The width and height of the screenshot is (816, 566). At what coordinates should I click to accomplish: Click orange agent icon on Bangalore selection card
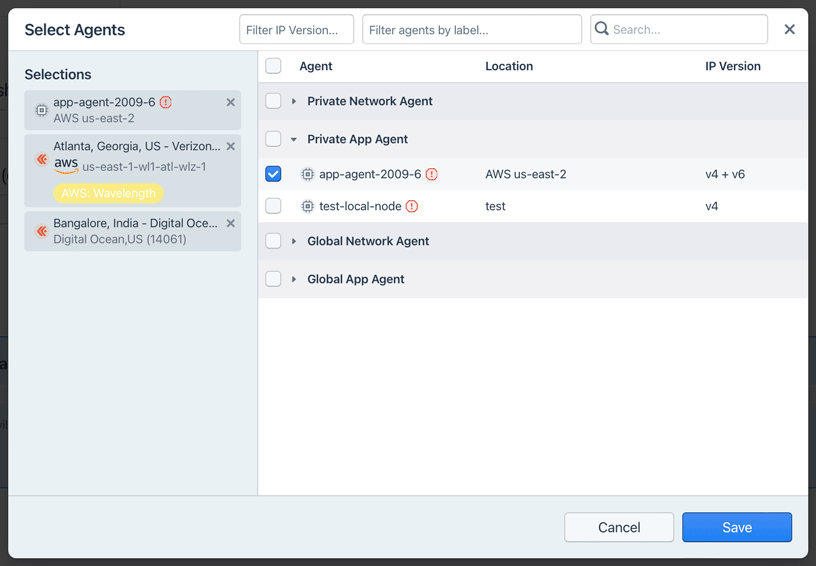42,231
